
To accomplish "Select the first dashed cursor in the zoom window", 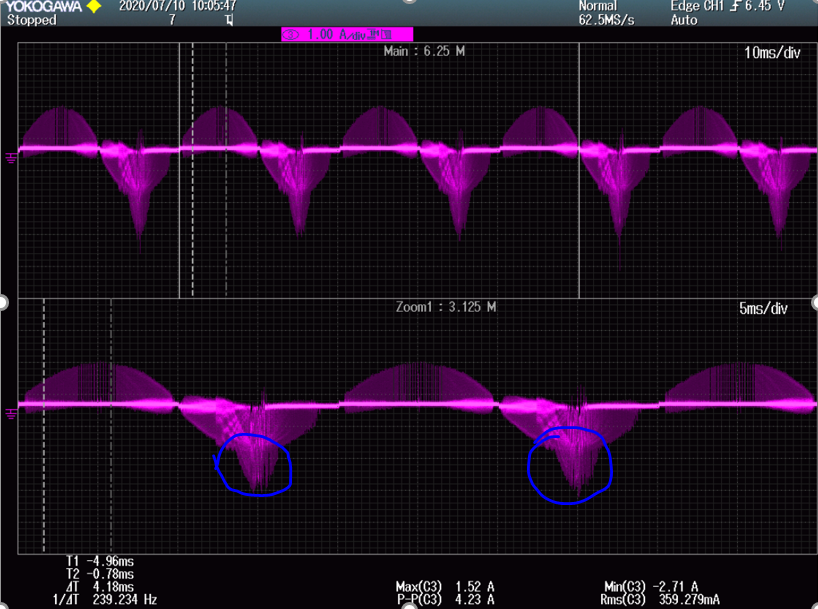I will (x=44, y=426).
